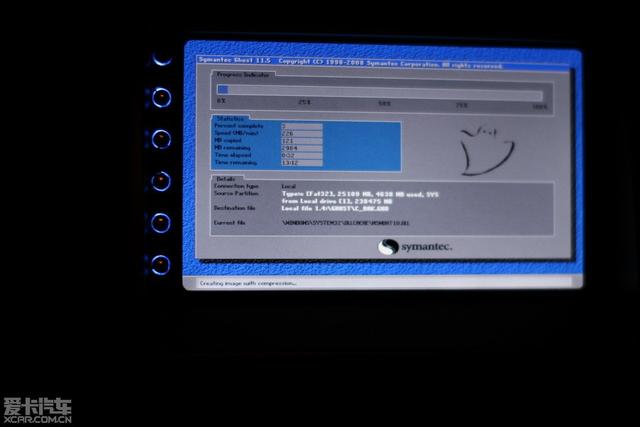Click the Statistics panel heading
The width and height of the screenshot is (640, 427).
[230, 118]
